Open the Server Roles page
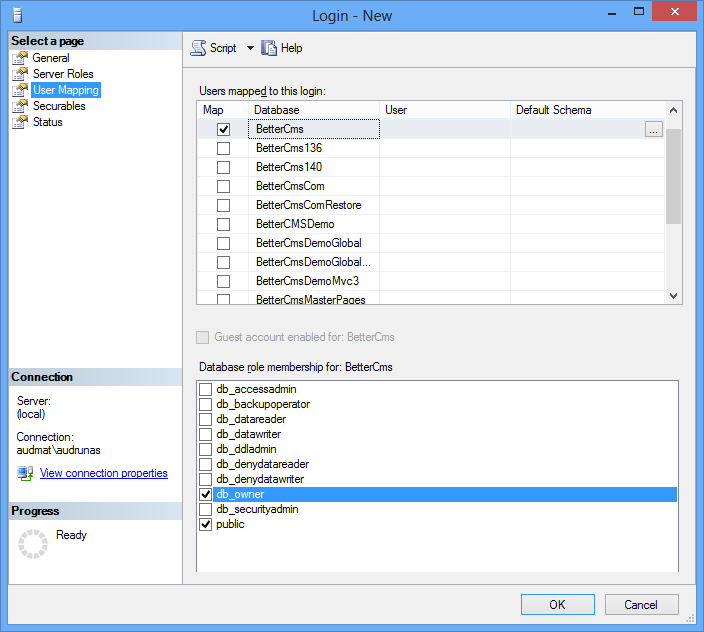 pyautogui.click(x=63, y=74)
